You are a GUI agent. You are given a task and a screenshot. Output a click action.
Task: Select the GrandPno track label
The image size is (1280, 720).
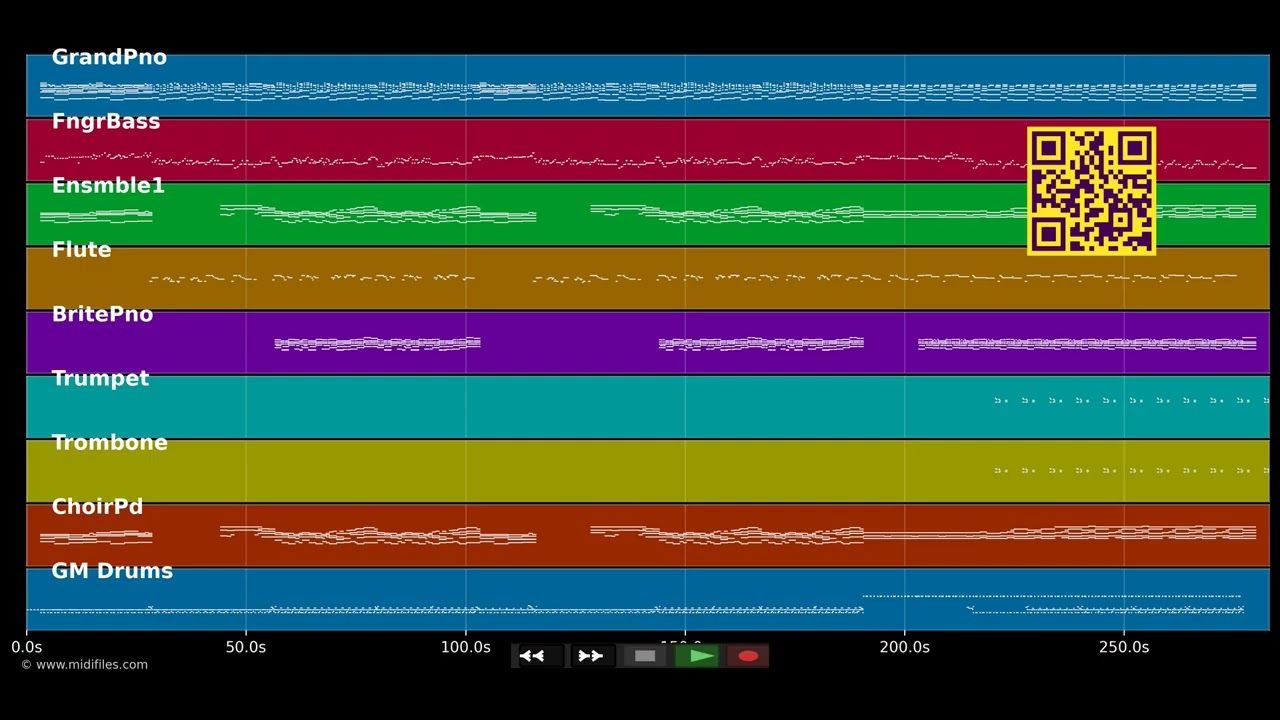(x=109, y=57)
